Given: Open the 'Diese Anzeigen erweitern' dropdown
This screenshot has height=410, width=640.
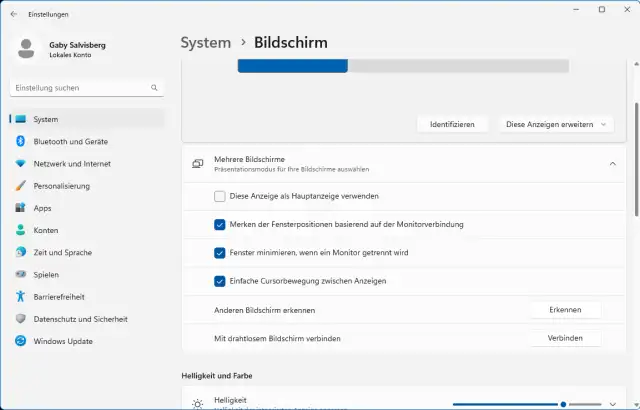Looking at the screenshot, I should [555, 124].
